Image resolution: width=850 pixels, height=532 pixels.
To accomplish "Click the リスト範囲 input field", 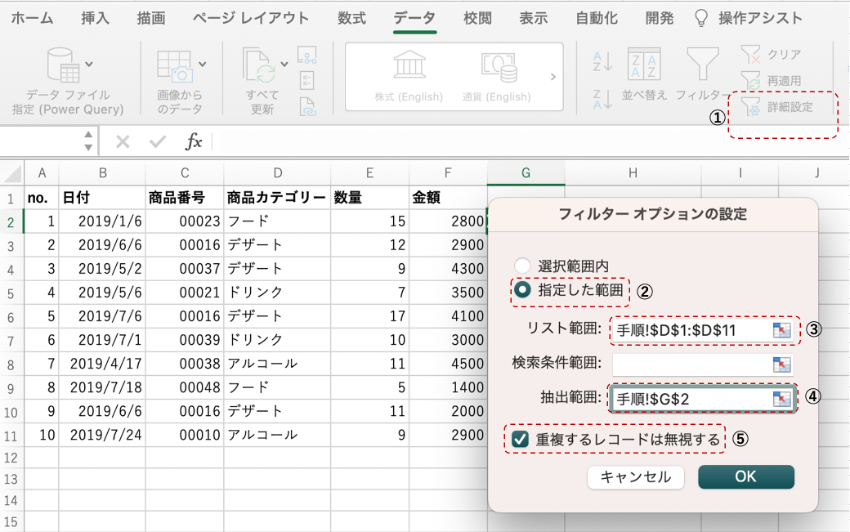I will 703,330.
